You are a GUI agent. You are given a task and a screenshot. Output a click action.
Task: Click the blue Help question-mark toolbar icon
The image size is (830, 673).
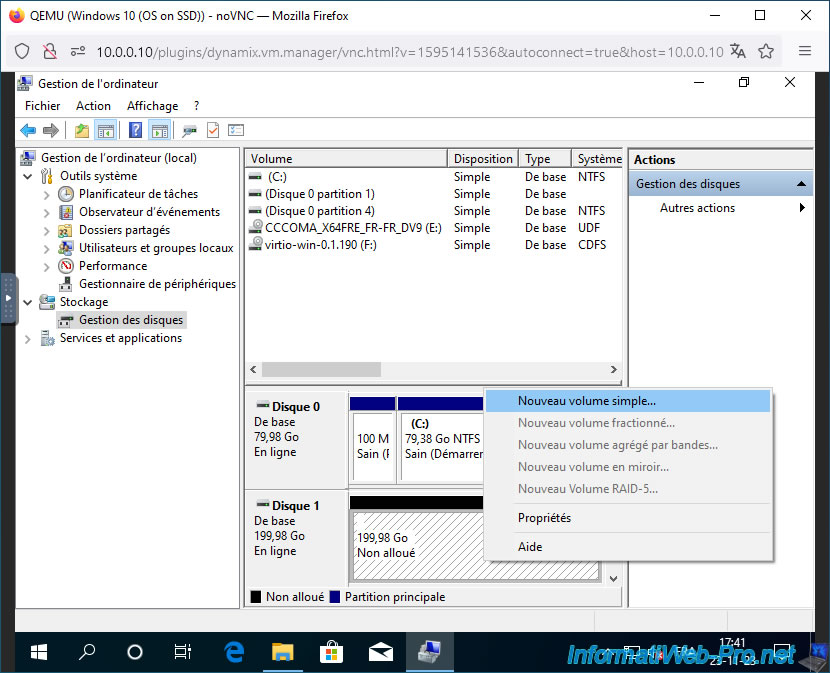(136, 130)
